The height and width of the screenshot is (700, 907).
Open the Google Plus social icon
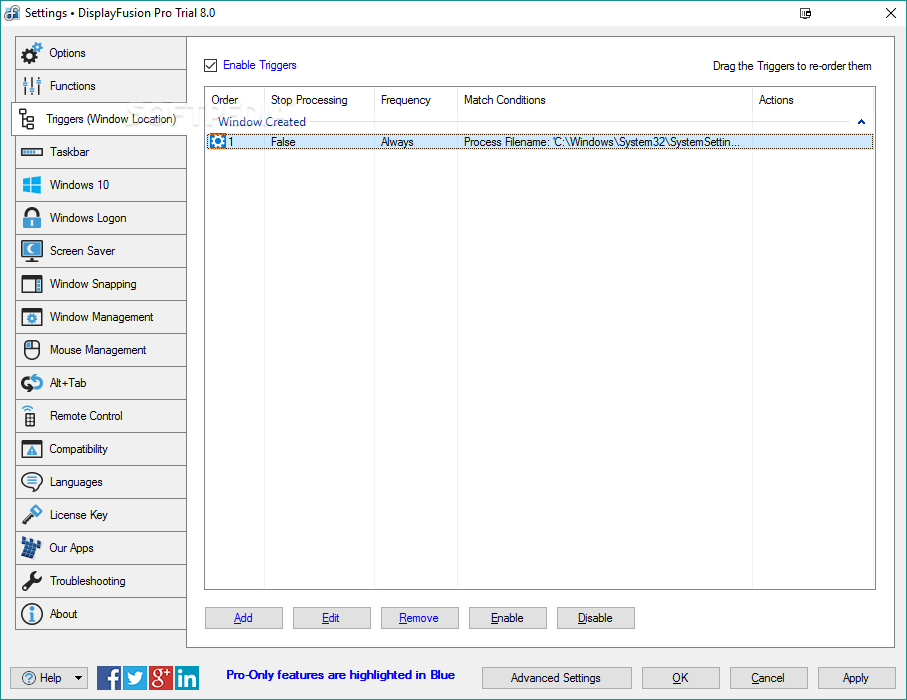pos(161,677)
